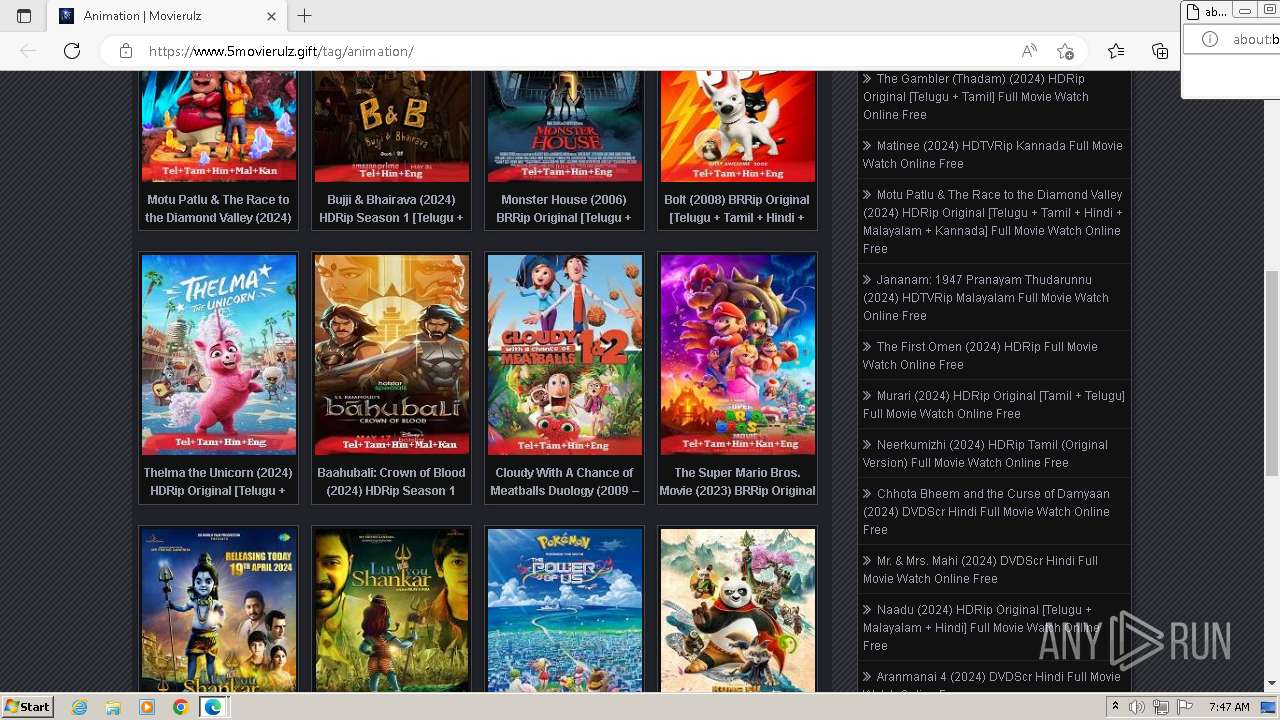This screenshot has height=720, width=1280.
Task: Click The Super Mario Bros. title link
Action: pyautogui.click(x=738, y=481)
